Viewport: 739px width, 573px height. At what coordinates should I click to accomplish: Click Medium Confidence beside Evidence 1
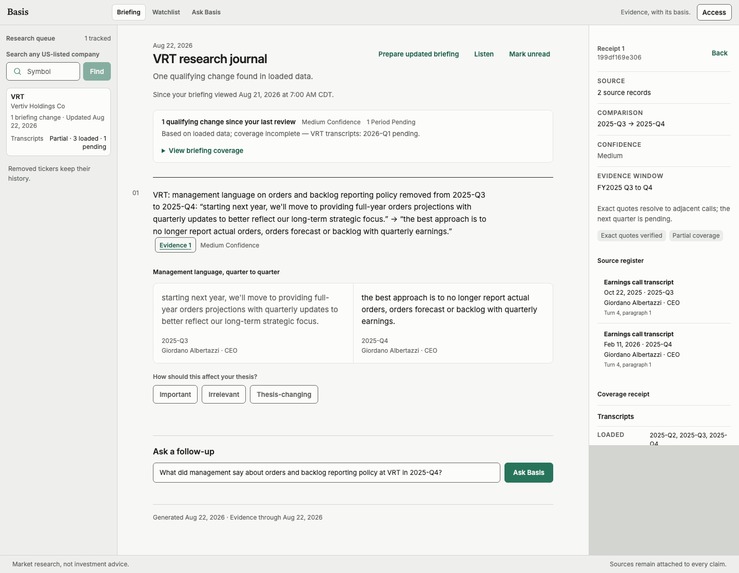[x=230, y=246]
